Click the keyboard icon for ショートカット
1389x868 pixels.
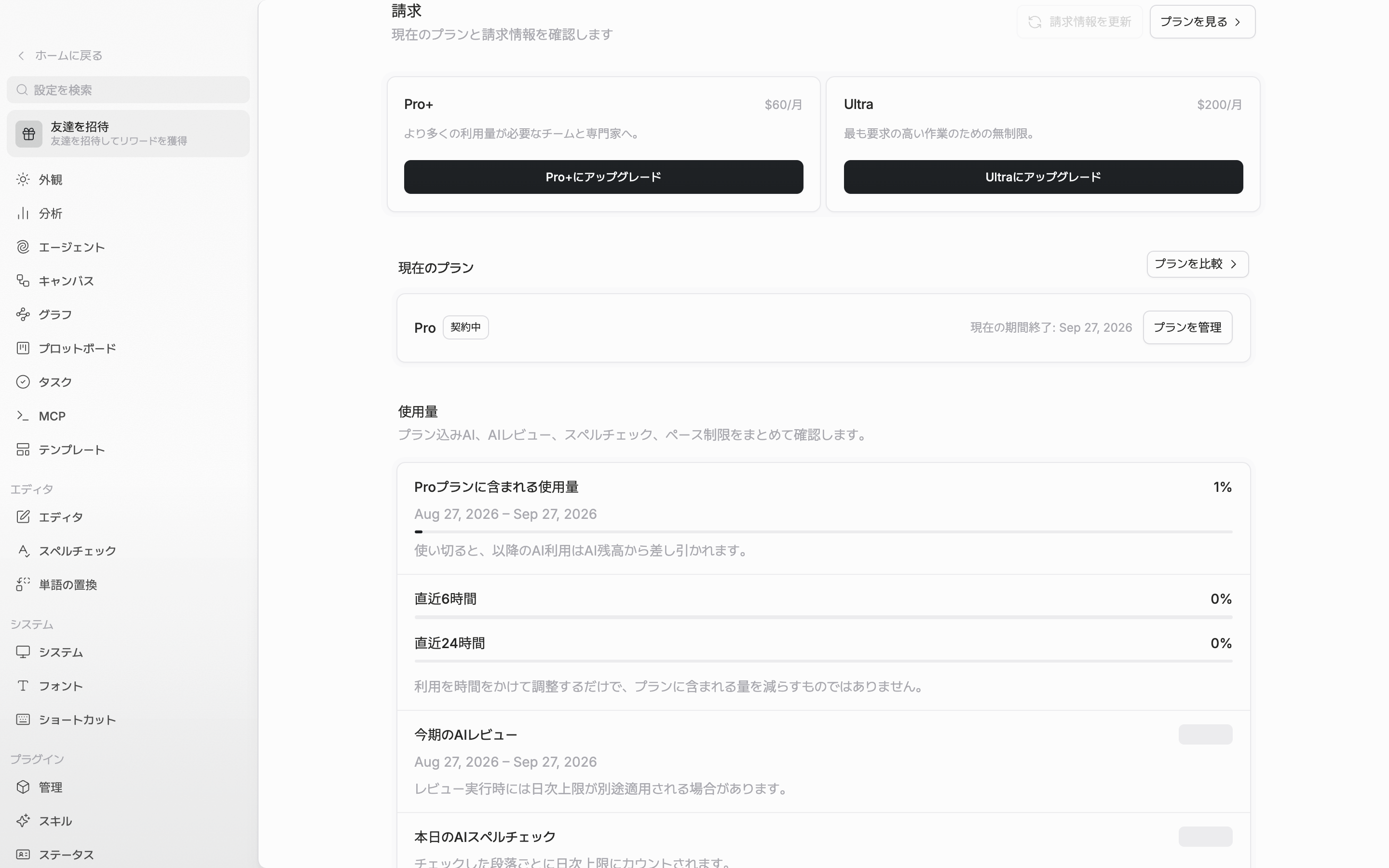[23, 719]
